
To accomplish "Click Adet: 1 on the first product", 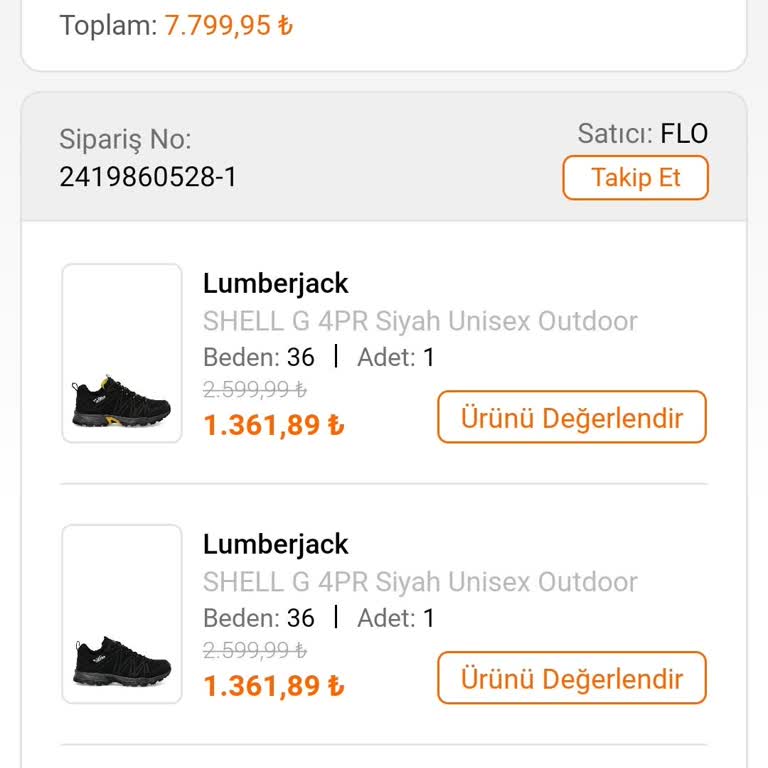I will pyautogui.click(x=396, y=357).
